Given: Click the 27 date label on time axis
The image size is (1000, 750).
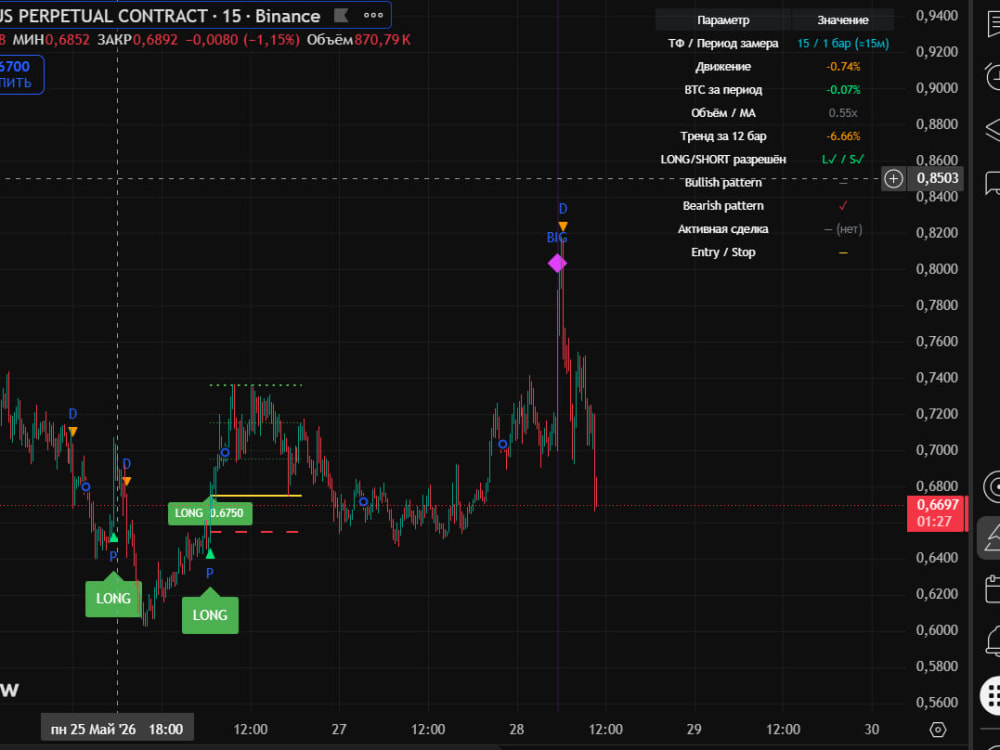Looking at the screenshot, I should point(339,729).
